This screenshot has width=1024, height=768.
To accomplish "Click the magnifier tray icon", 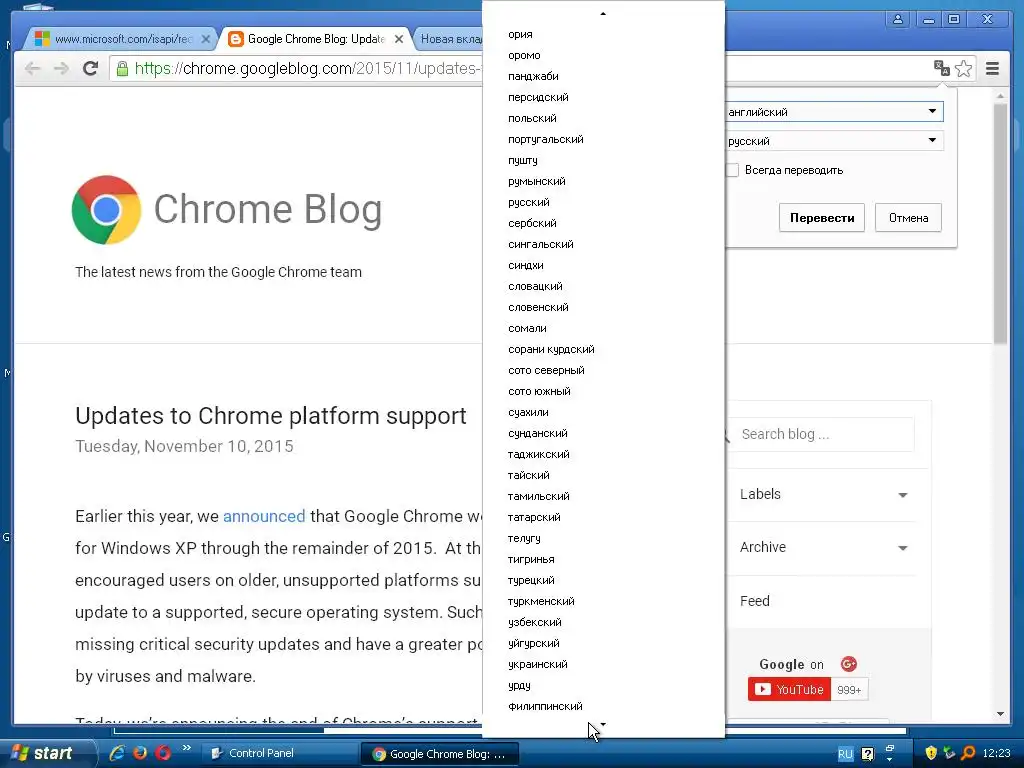I will tap(968, 753).
